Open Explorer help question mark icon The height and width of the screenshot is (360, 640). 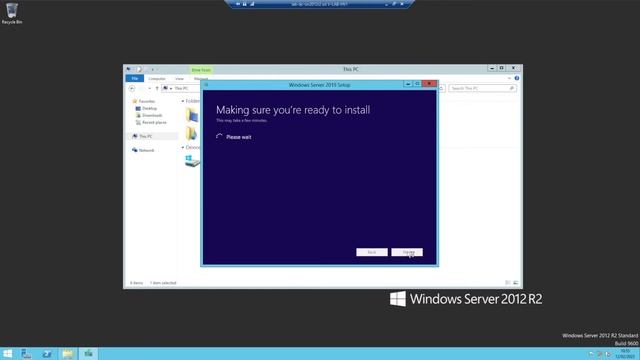pyautogui.click(x=517, y=78)
